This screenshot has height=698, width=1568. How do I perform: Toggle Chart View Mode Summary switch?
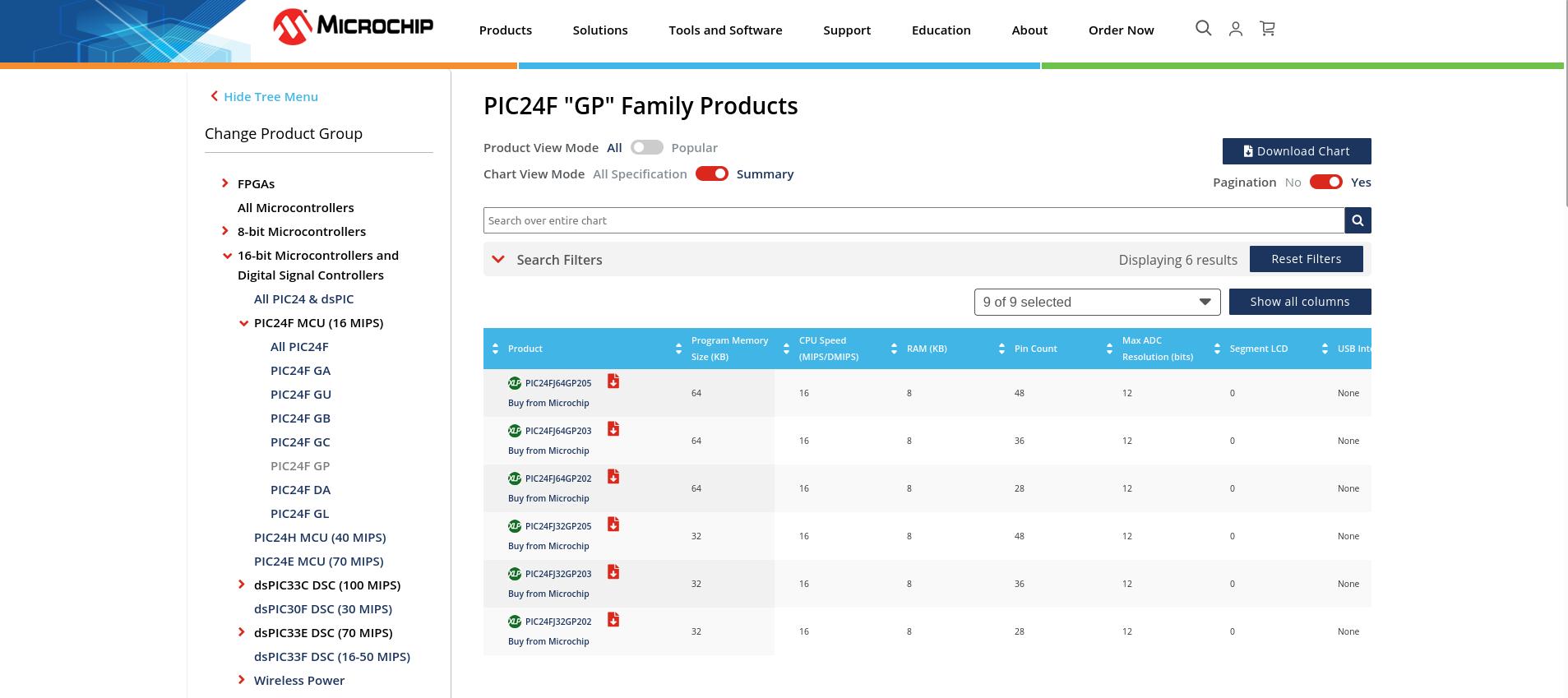[x=712, y=173]
